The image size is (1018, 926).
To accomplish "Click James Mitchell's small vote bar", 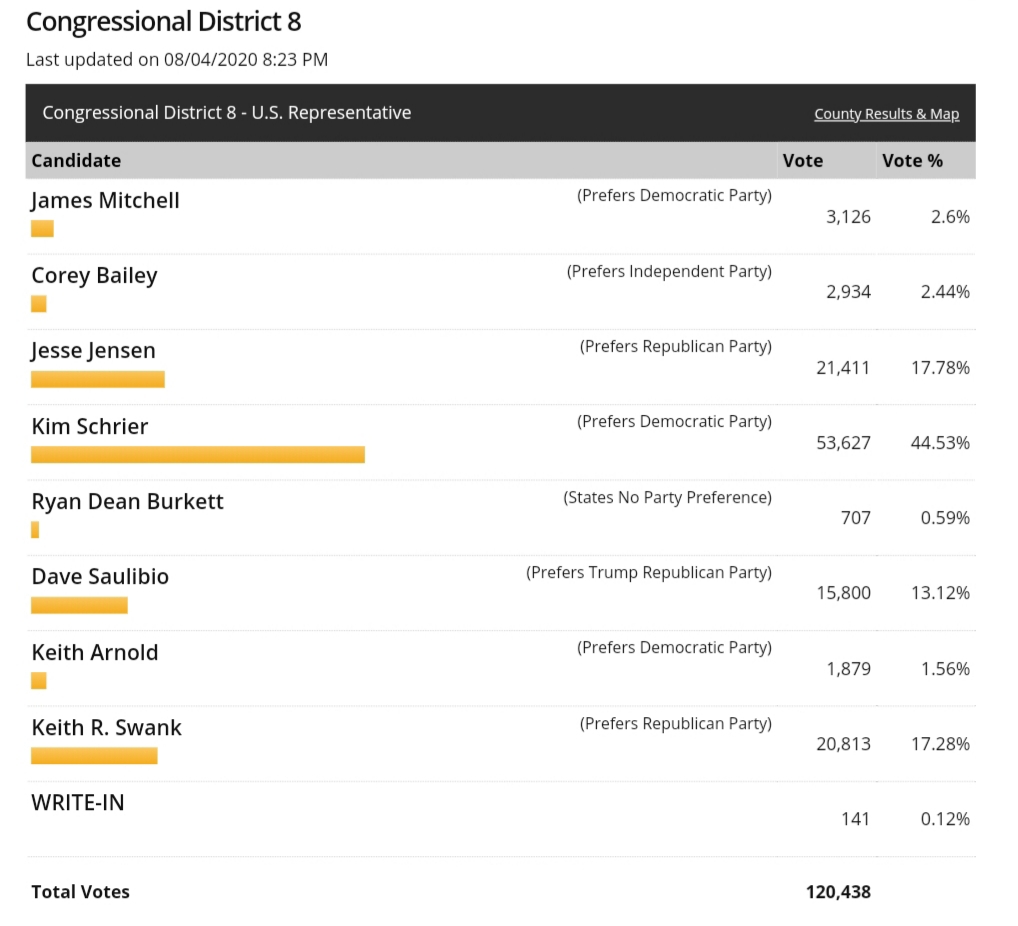I will pyautogui.click(x=42, y=228).
